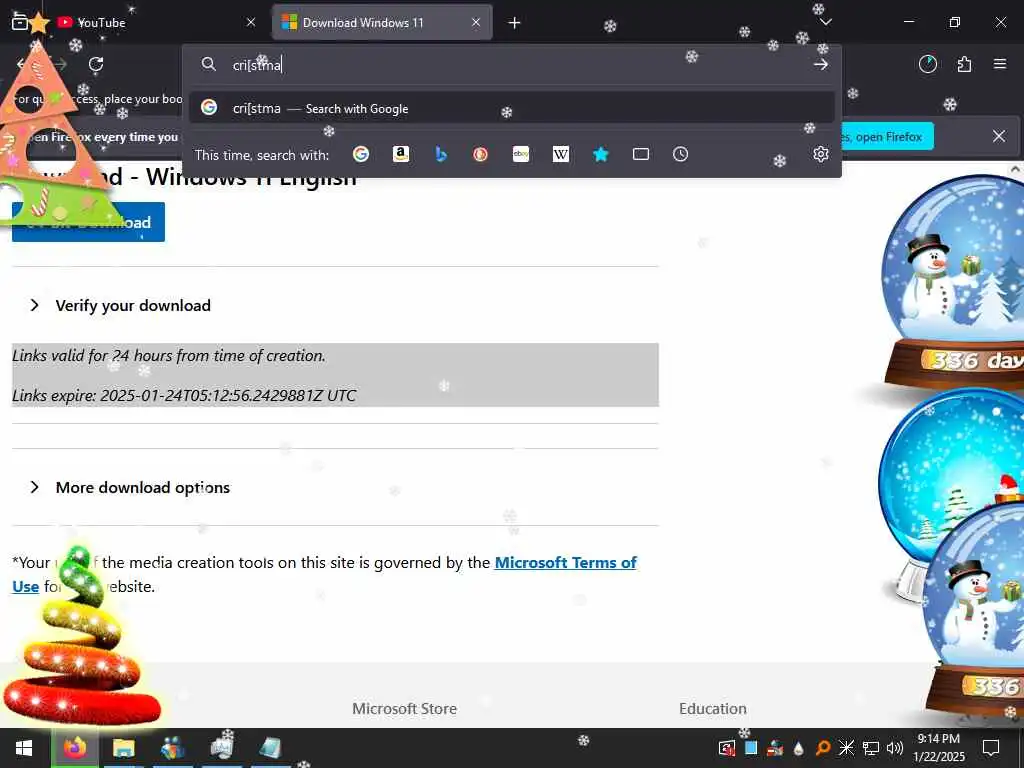
Task: Click the water drop tray icon
Action: (x=798, y=748)
